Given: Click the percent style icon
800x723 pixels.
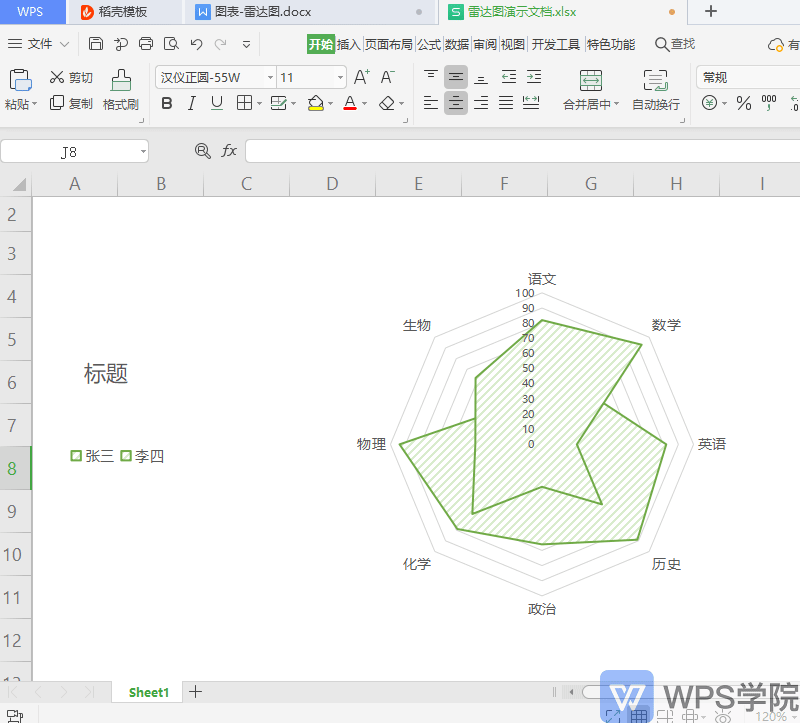Looking at the screenshot, I should click(743, 103).
